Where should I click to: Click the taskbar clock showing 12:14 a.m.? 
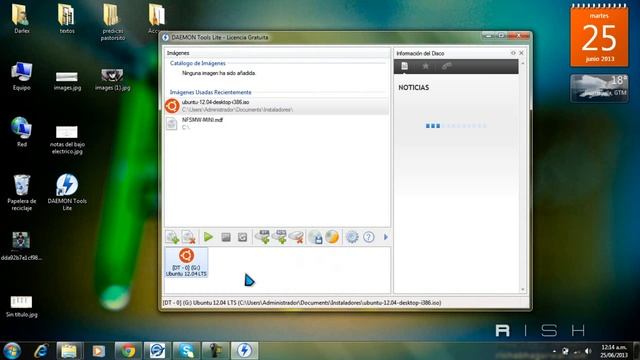point(613,351)
